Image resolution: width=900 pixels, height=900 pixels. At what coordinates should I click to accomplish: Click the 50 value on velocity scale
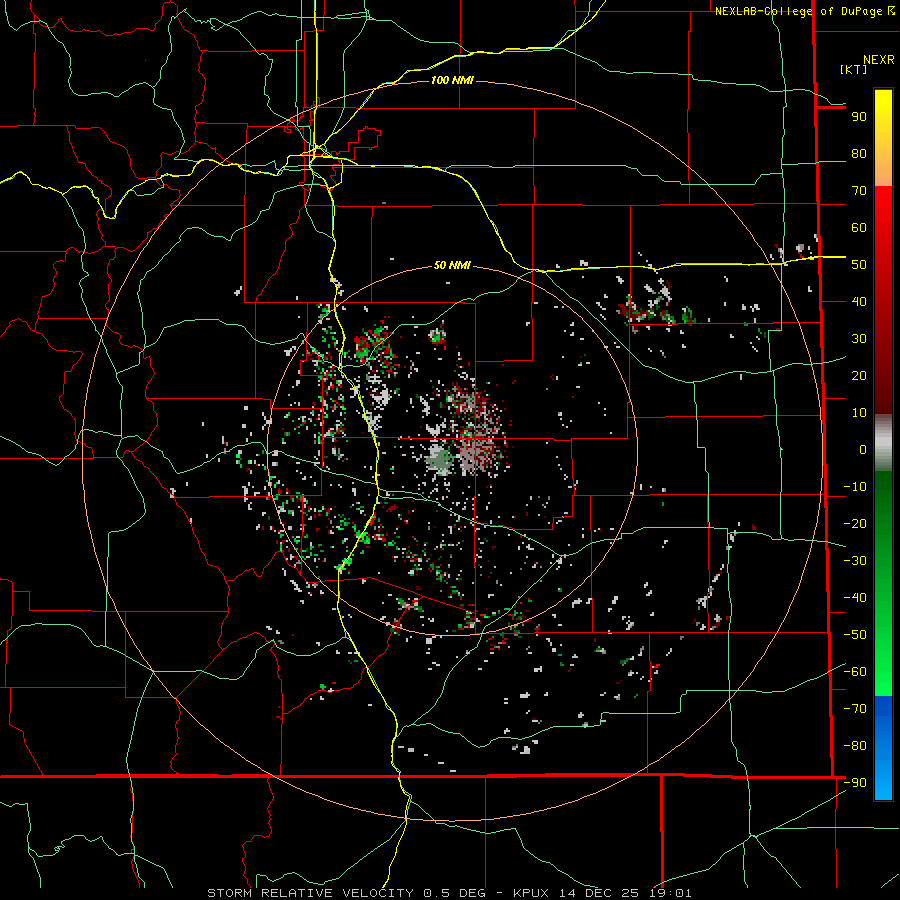pyautogui.click(x=859, y=265)
